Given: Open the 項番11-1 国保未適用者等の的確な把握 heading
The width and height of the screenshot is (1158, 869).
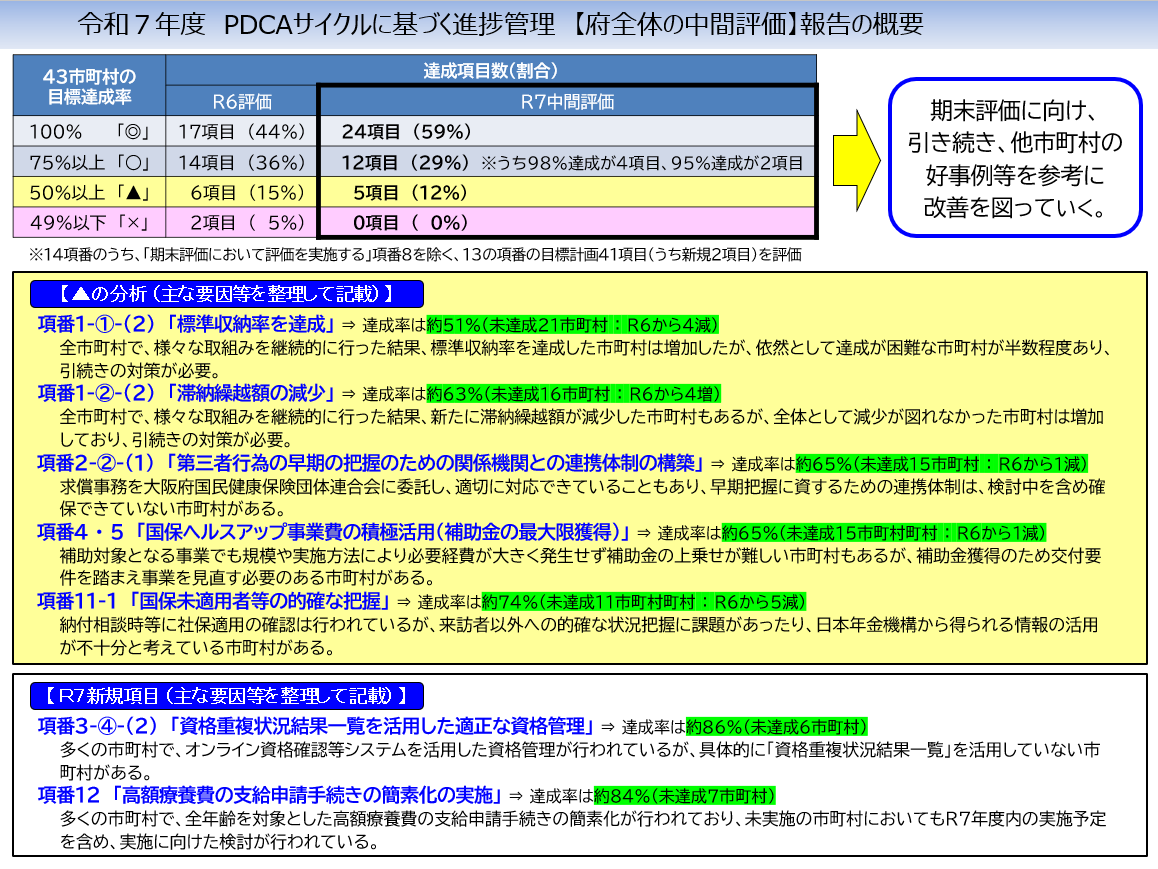Looking at the screenshot, I should [214, 601].
